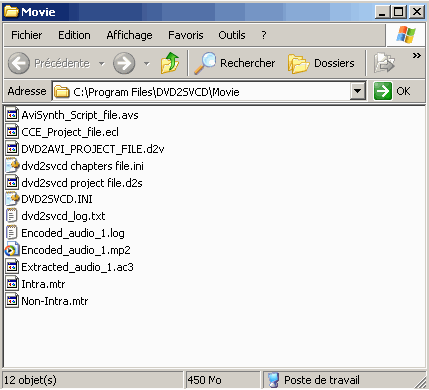This screenshot has height=390, width=429.
Task: Select the Encoded_audio_1.log file icon
Action: point(12,233)
